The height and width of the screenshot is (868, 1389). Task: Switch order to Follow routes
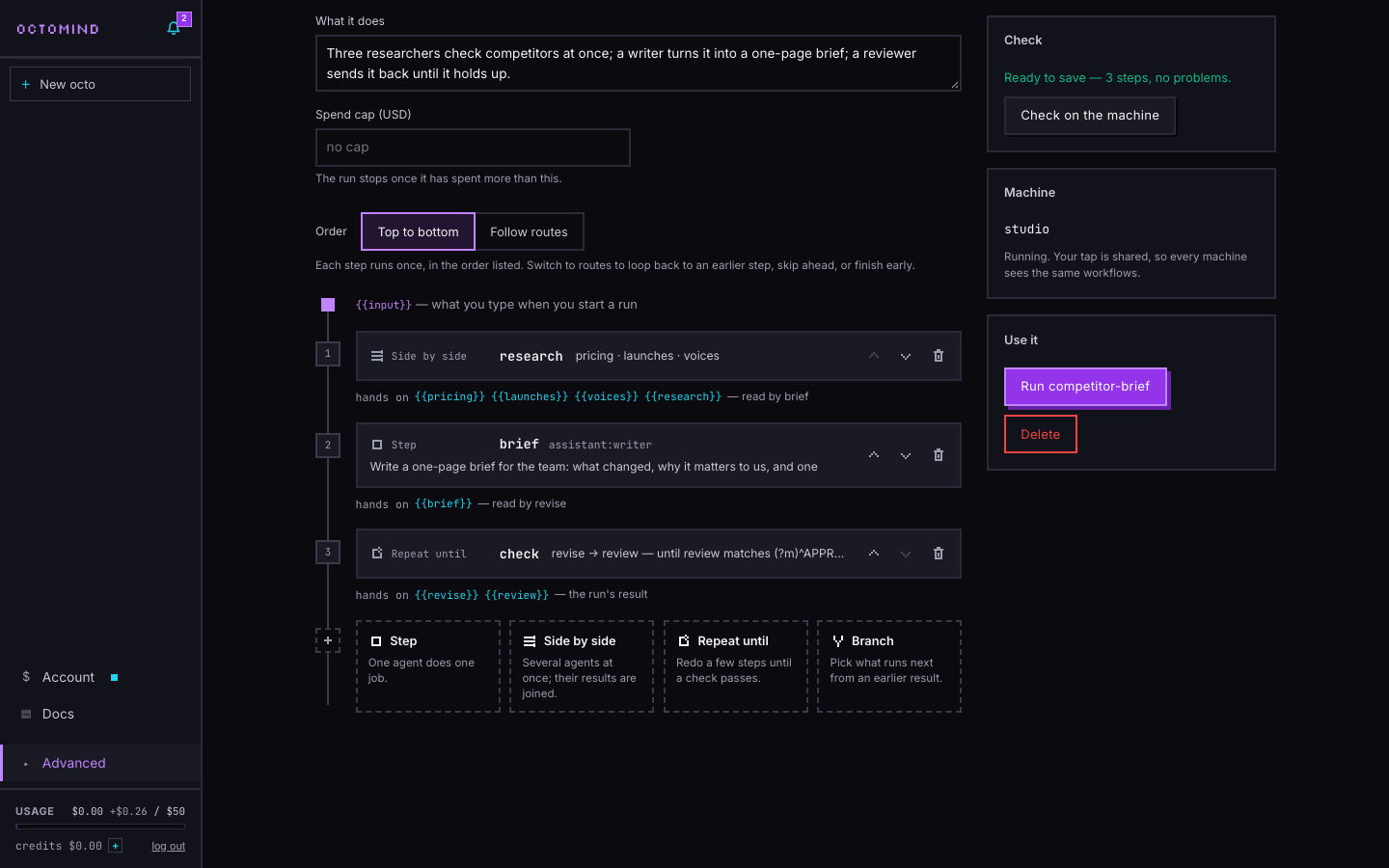coord(529,231)
